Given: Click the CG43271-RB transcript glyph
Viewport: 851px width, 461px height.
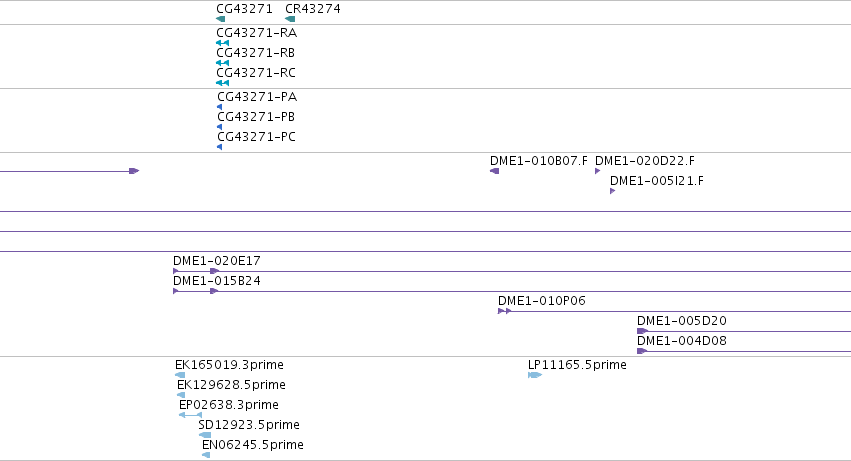Looking at the screenshot, I should click(223, 63).
